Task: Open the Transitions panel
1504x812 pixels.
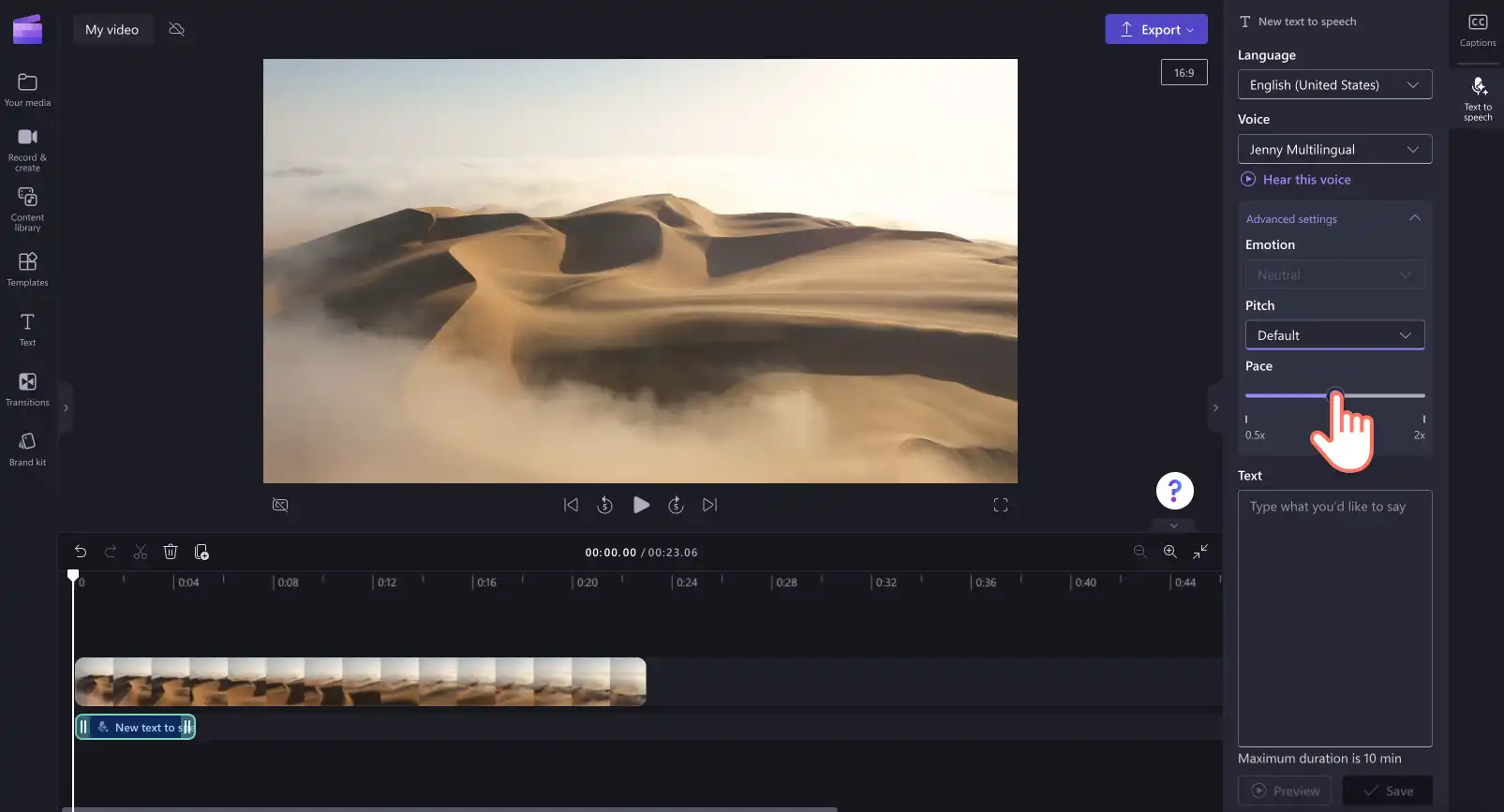Action: tap(27, 389)
